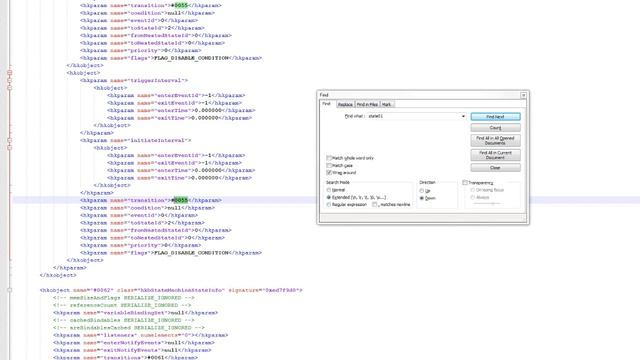
Task: Collapse fold marker for hkobject above triggerInterval
Action: [x=9, y=73]
